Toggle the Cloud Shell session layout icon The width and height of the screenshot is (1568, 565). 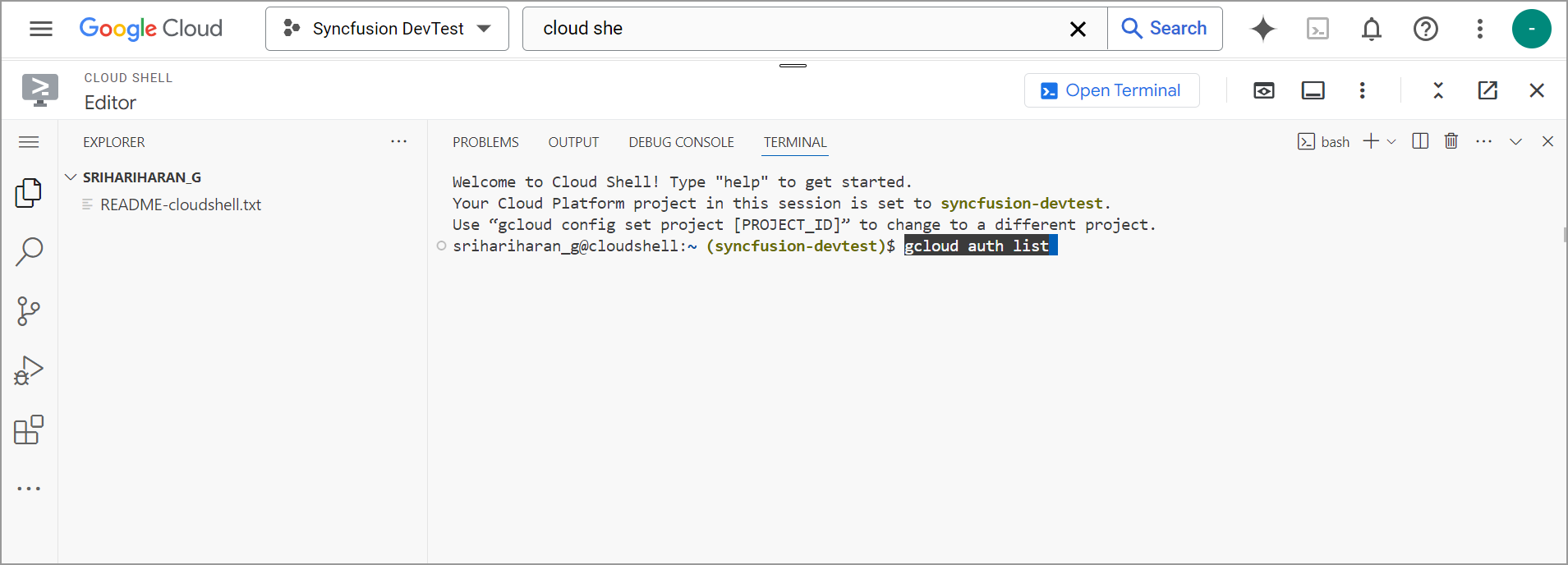(x=1313, y=90)
